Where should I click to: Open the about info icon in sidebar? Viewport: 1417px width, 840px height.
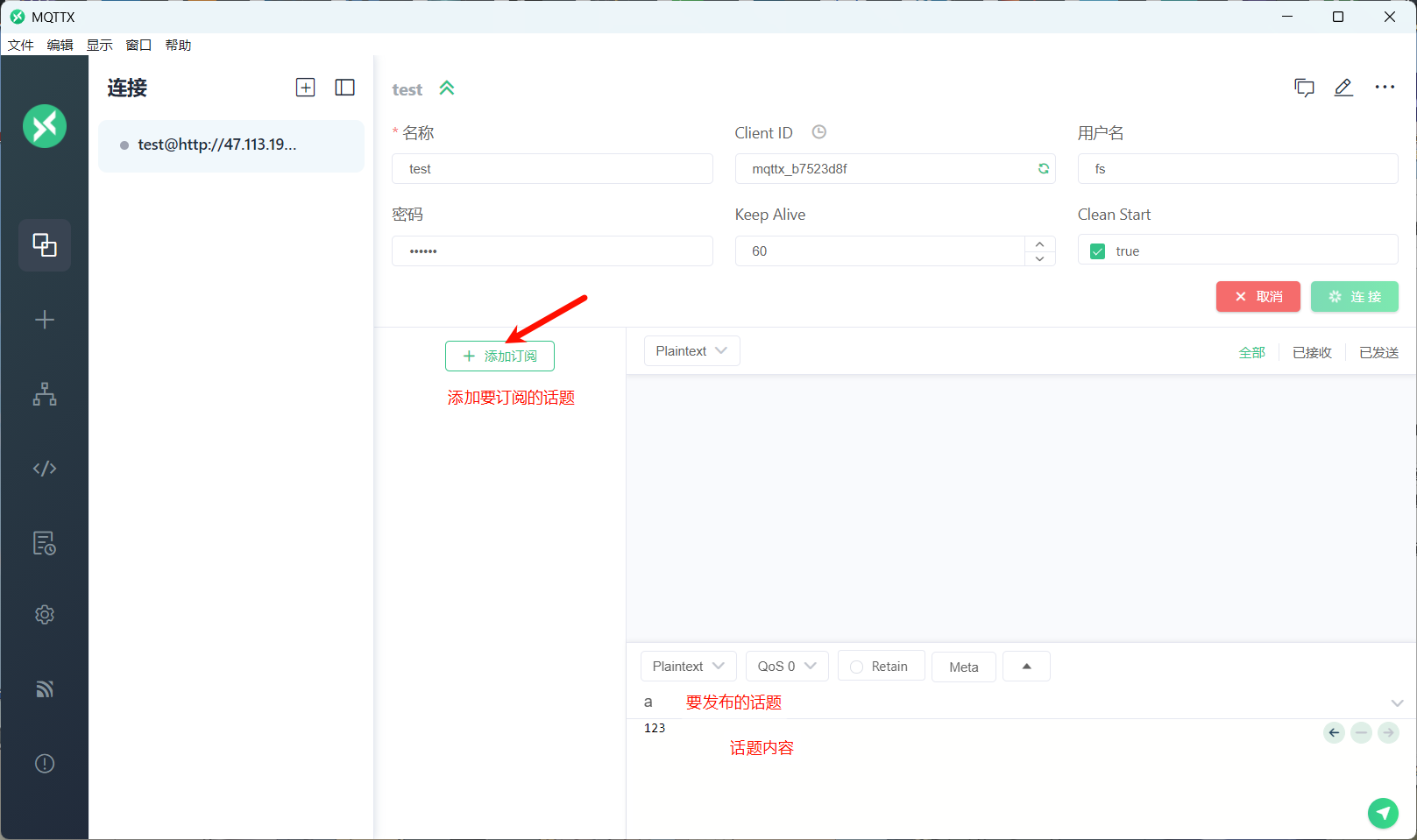click(45, 764)
